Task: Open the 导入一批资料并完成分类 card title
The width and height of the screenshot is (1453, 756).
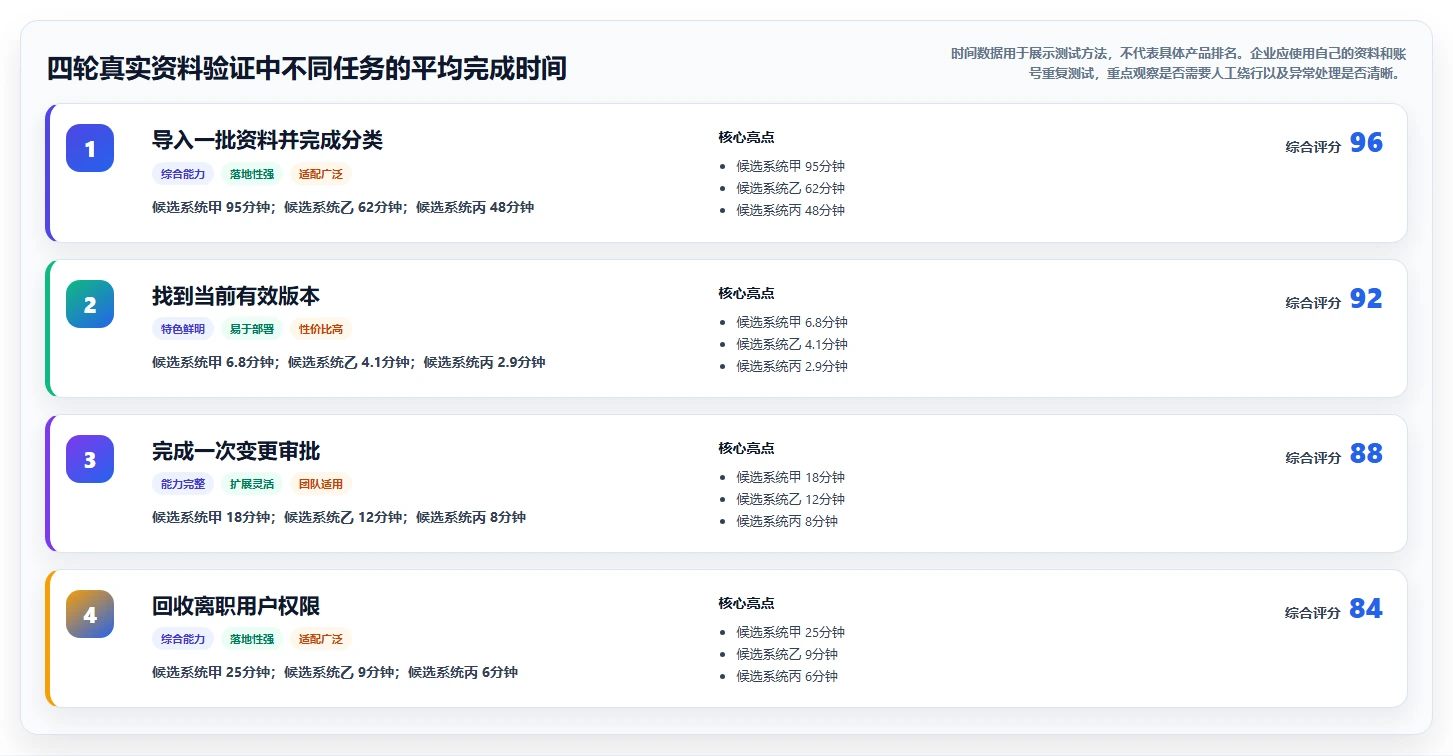Action: pyautogui.click(x=267, y=140)
